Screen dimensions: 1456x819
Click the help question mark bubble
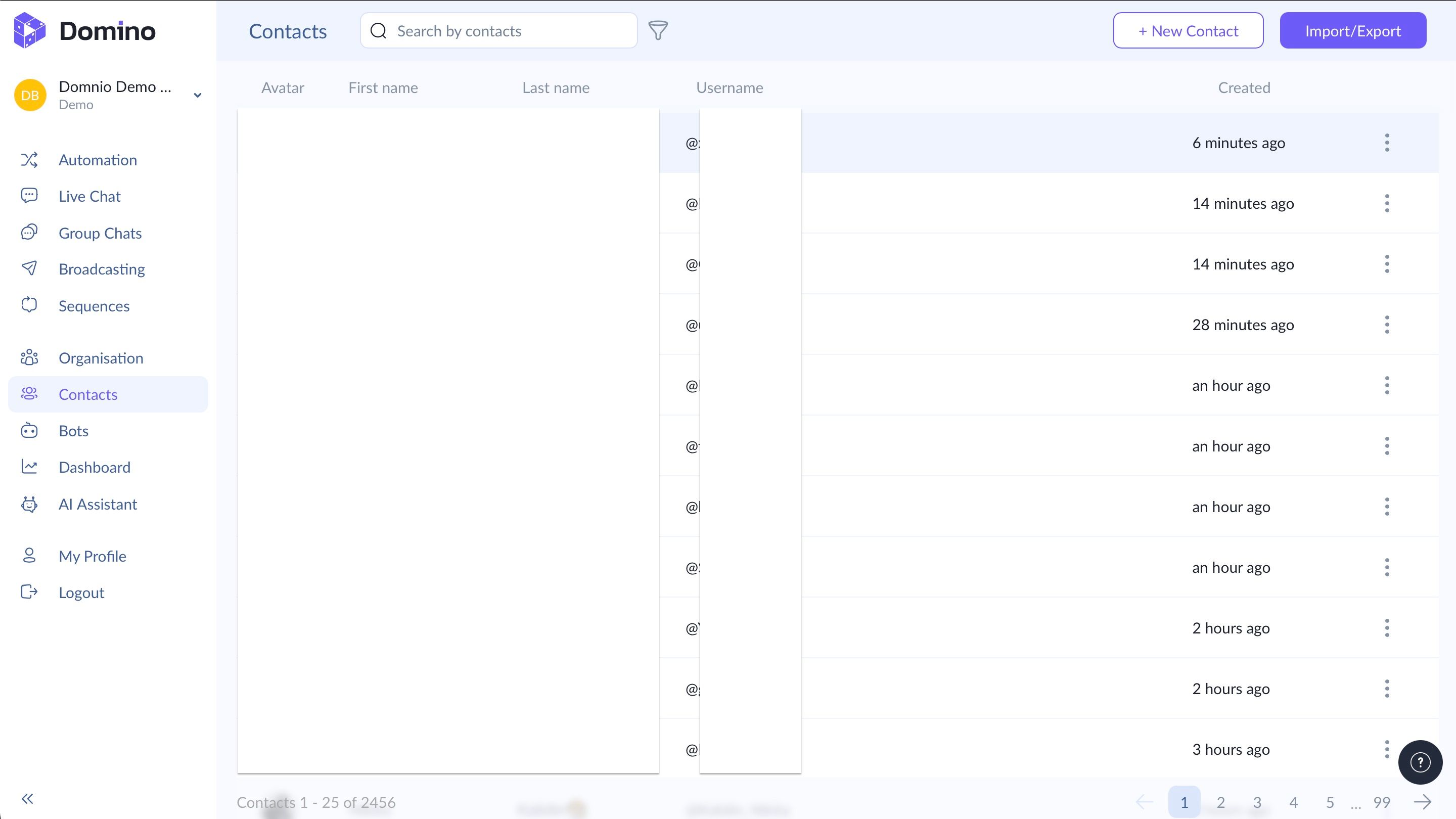pyautogui.click(x=1420, y=762)
